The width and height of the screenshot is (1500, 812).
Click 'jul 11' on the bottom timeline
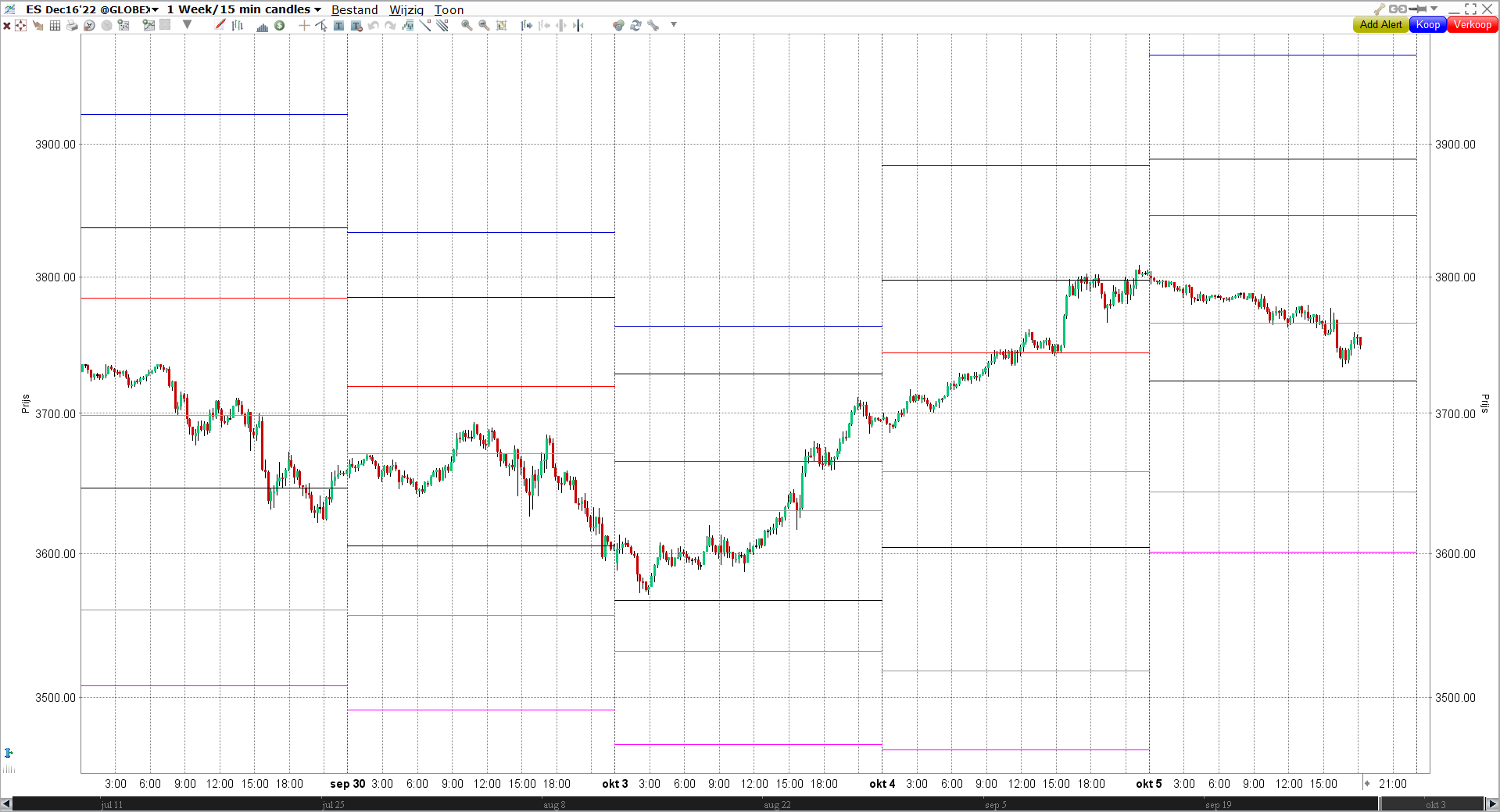(112, 805)
